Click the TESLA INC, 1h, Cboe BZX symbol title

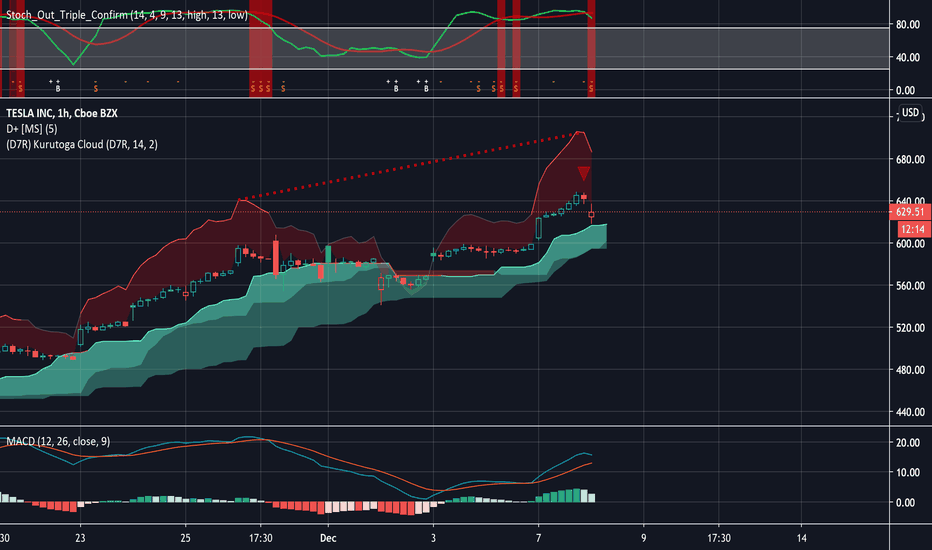point(62,113)
